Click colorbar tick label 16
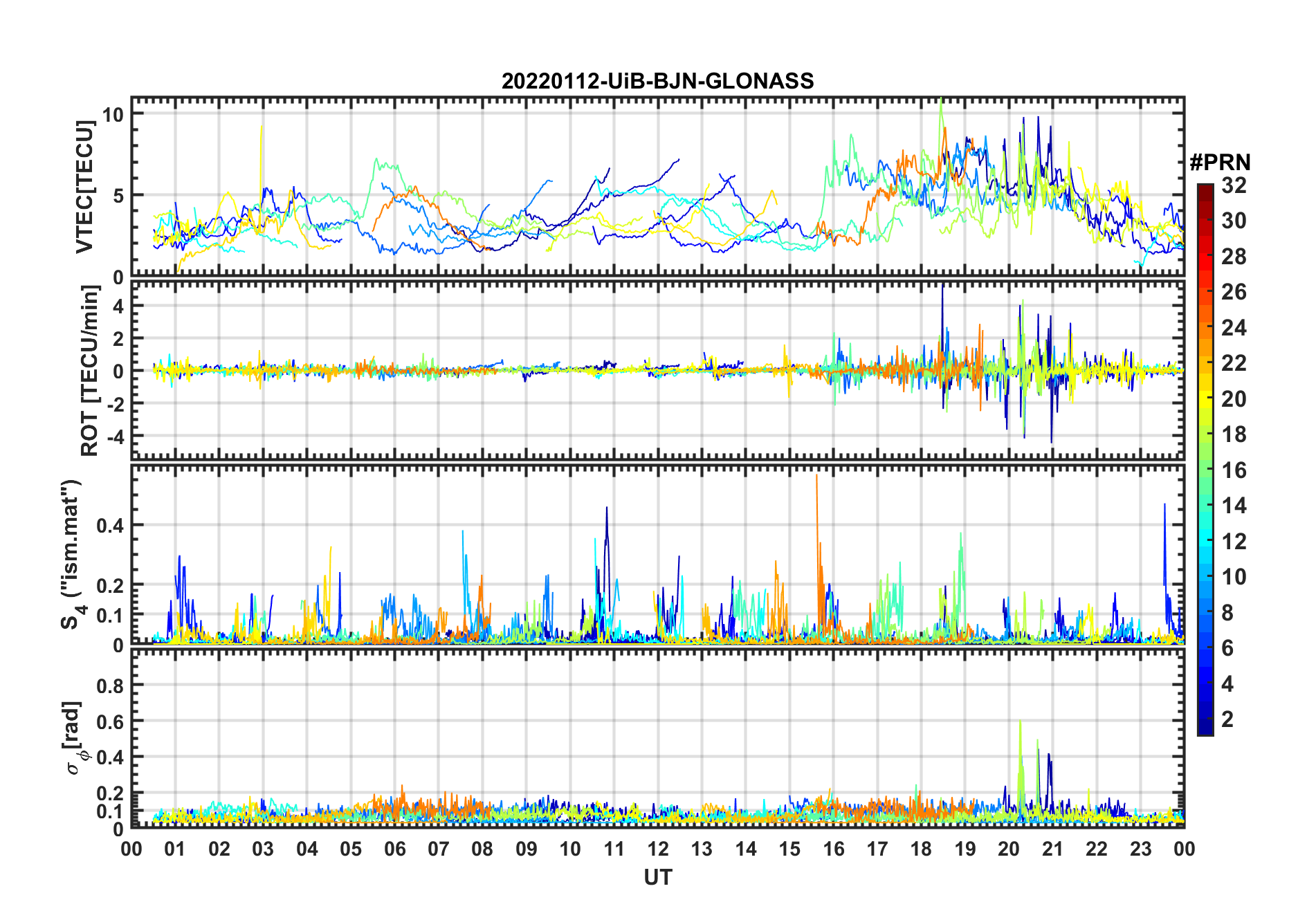The width and height of the screenshot is (1316, 920). click(x=1234, y=470)
